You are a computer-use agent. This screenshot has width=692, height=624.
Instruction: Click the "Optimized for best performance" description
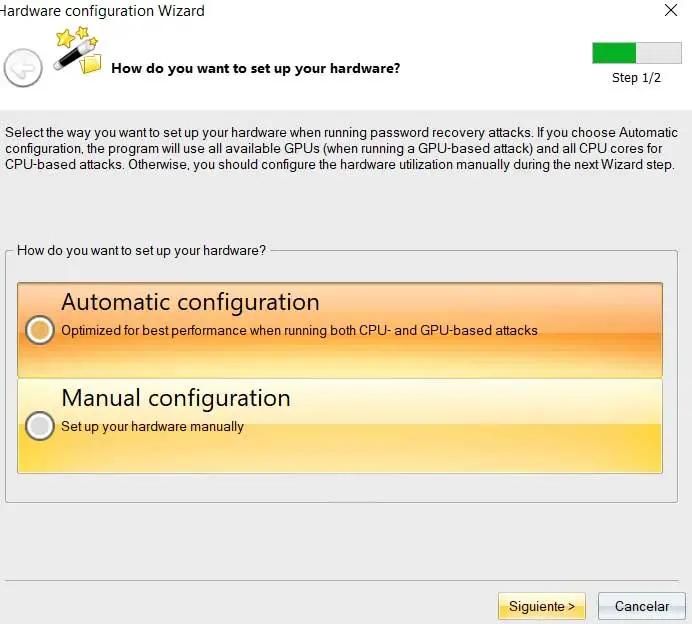click(x=299, y=330)
